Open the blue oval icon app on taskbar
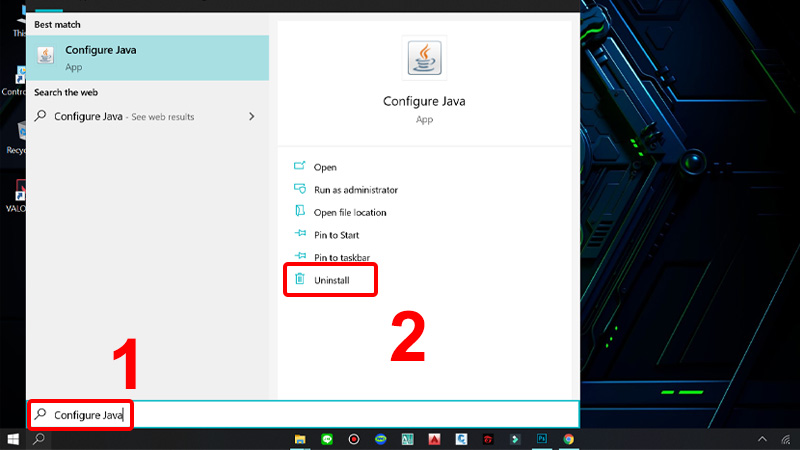800x450 pixels. 381,439
